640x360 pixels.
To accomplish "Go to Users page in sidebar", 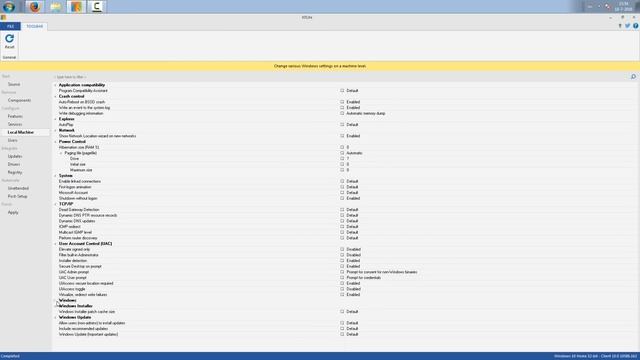I will (x=13, y=140).
